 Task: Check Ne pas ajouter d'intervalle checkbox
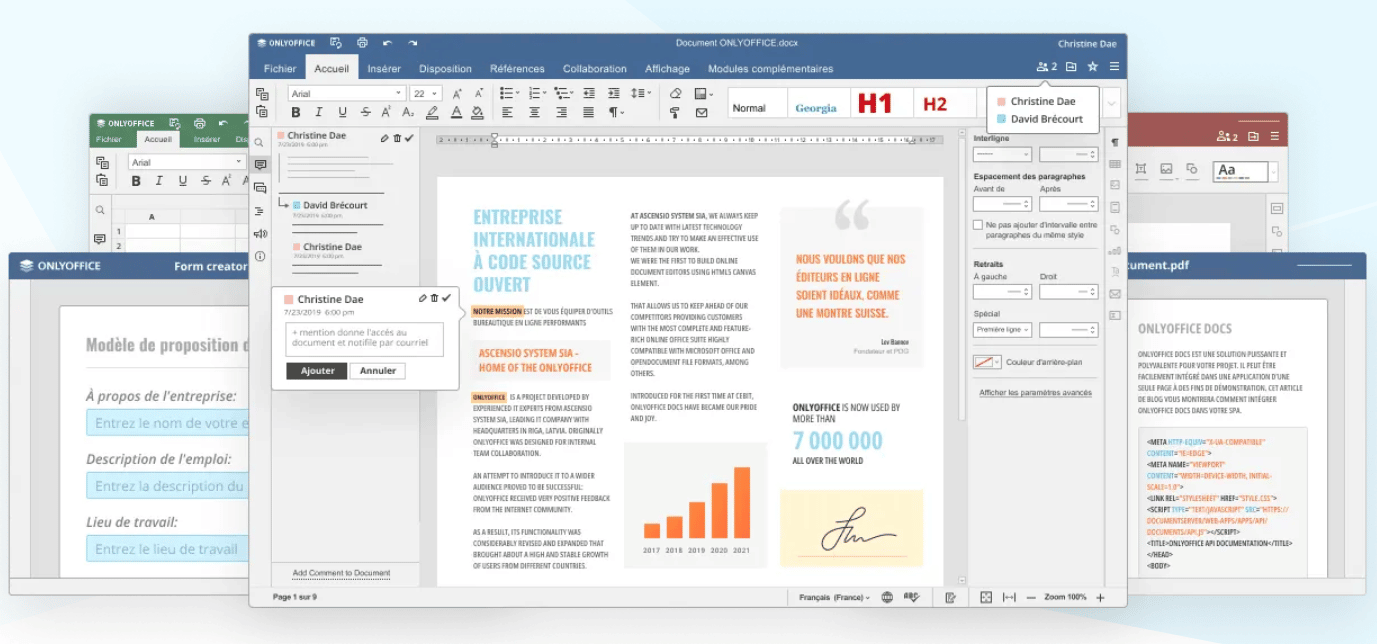978,225
